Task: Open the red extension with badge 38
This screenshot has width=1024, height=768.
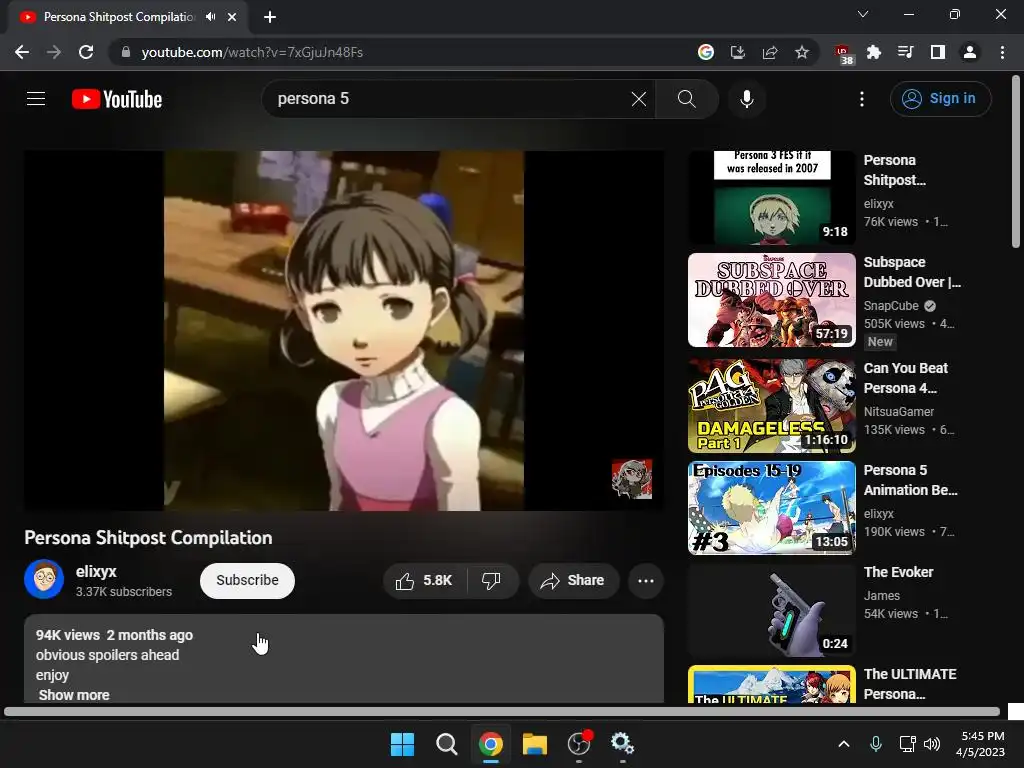Action: click(x=844, y=54)
